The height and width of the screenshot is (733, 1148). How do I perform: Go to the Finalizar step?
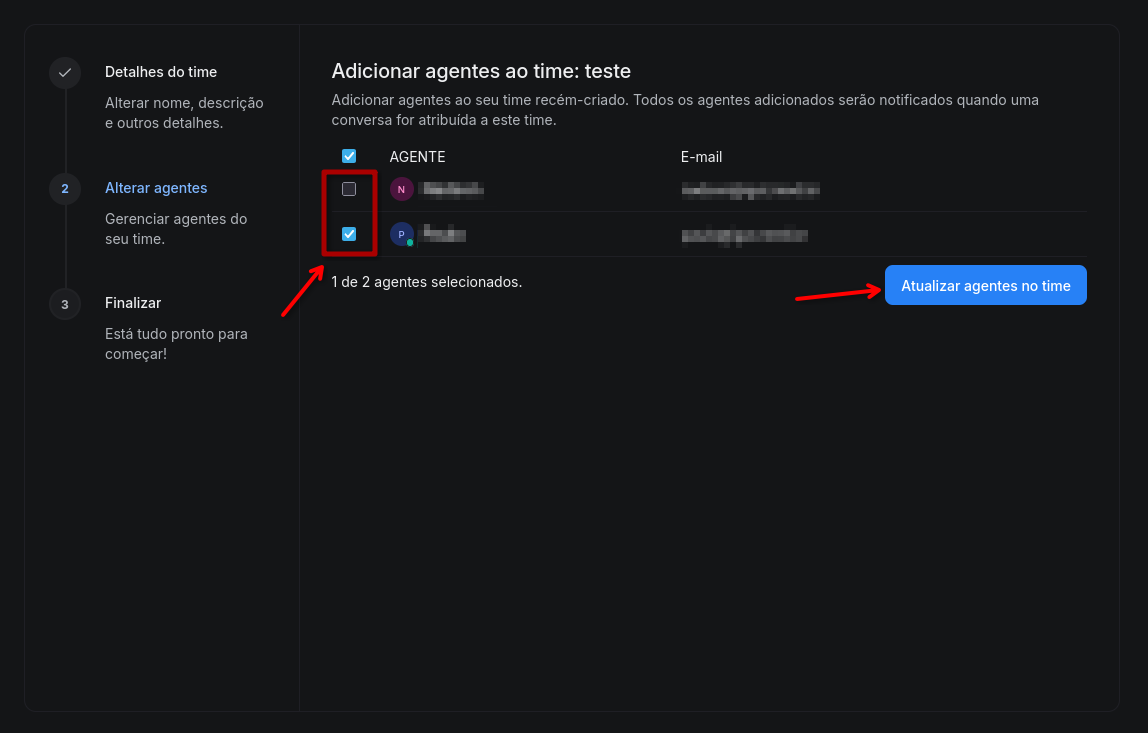(x=133, y=302)
